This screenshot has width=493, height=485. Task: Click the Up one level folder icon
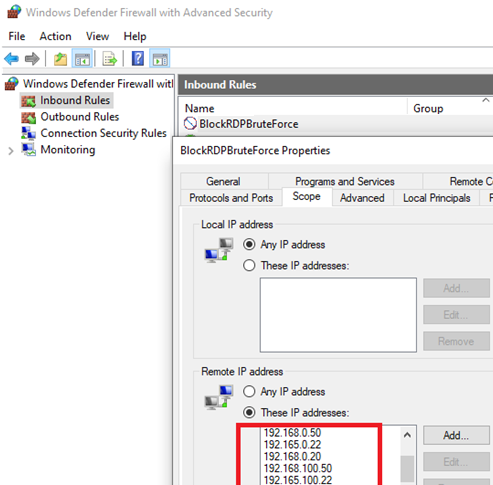pos(60,59)
